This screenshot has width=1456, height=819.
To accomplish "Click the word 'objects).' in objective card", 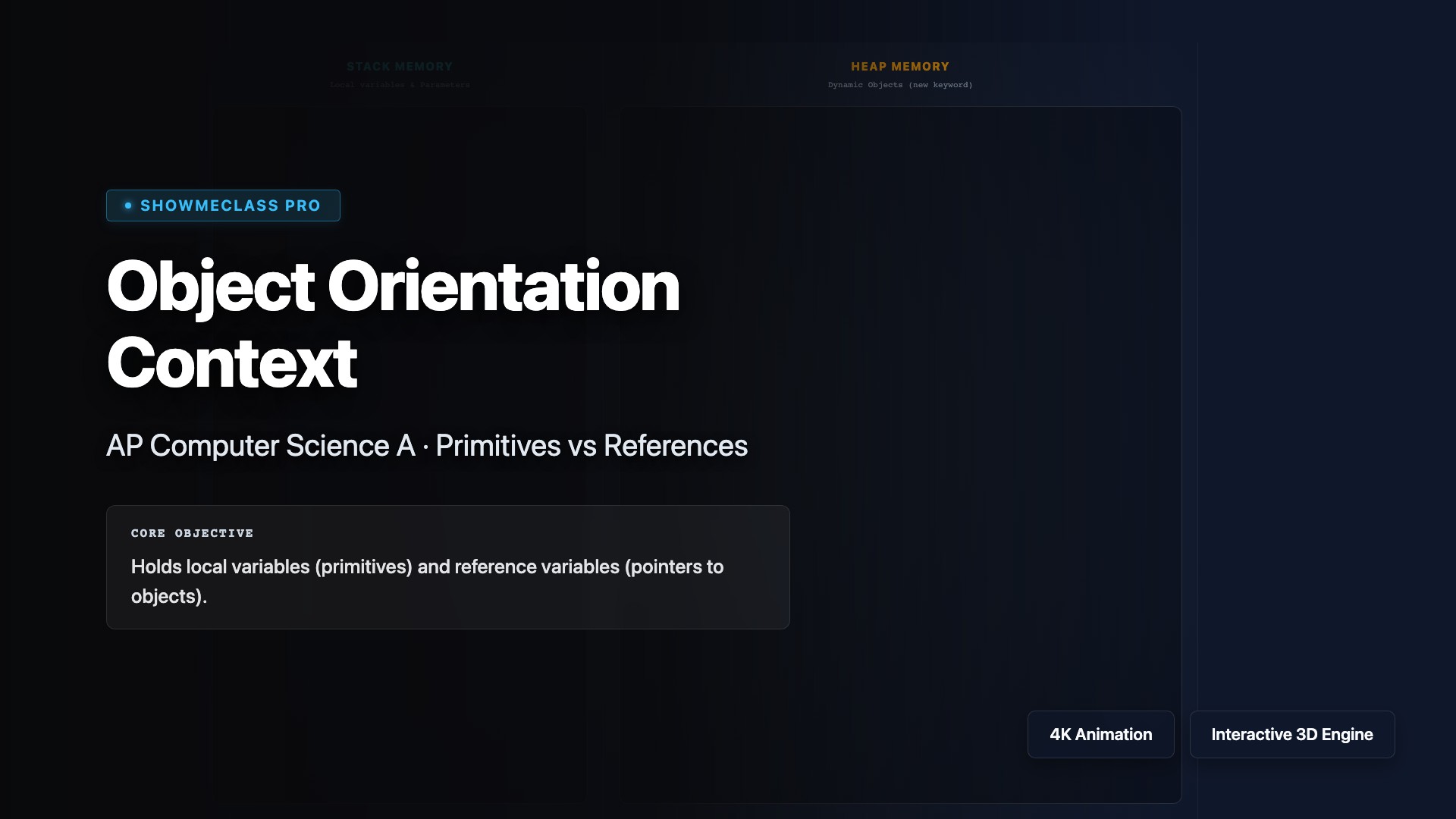I will pyautogui.click(x=168, y=597).
